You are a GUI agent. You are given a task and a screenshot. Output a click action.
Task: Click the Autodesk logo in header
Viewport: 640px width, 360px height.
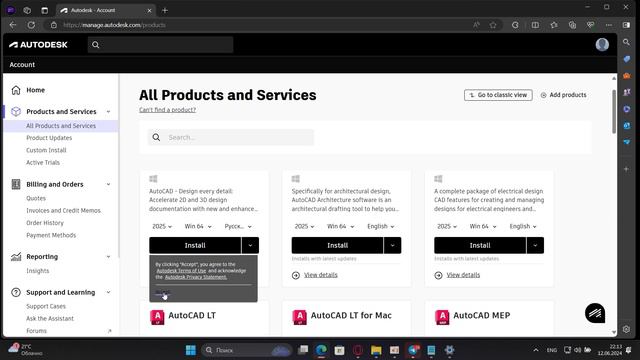tap(38, 44)
